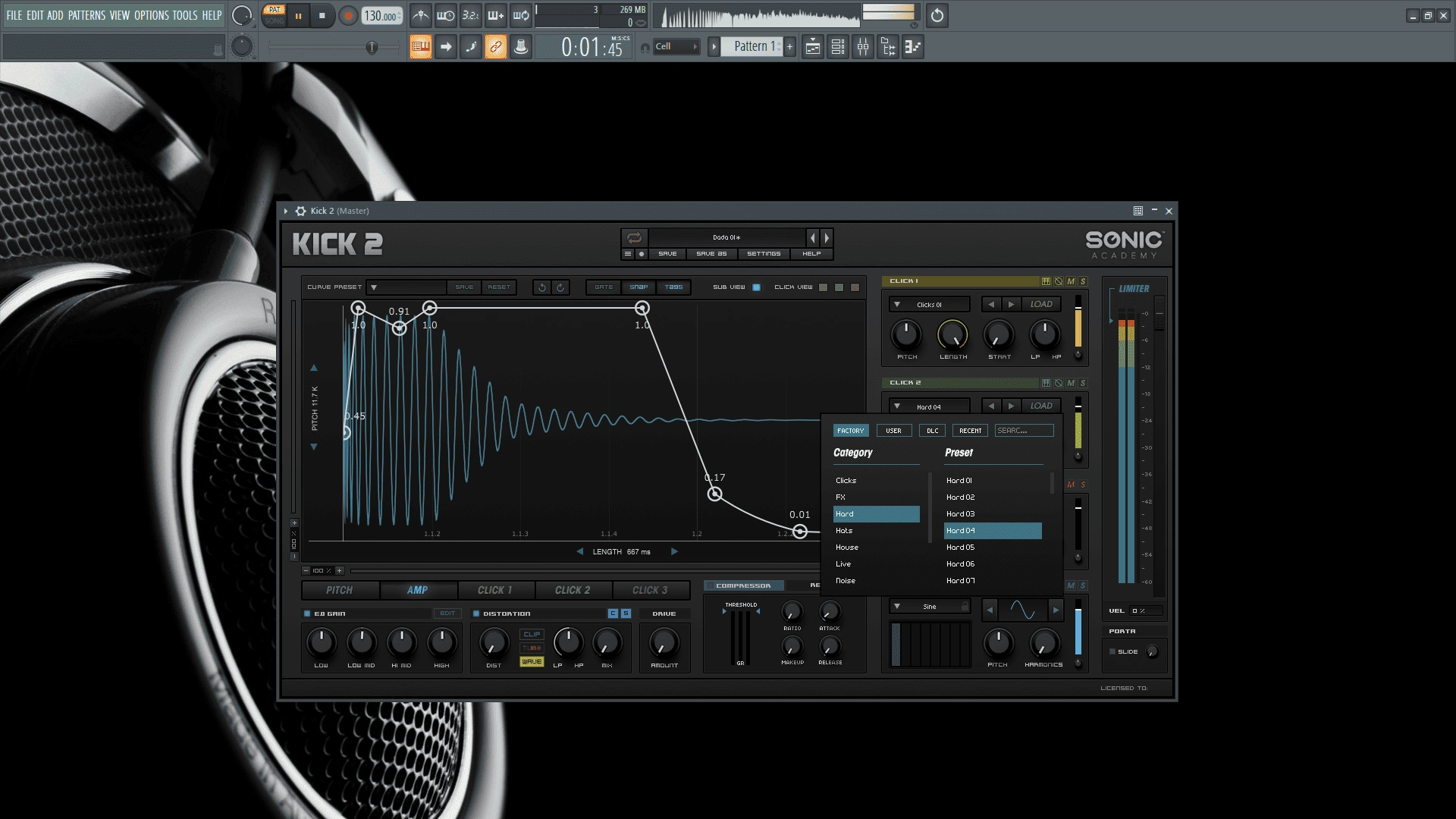Viewport: 1456px width, 819px height.
Task: Click the curve redo icon
Action: (x=560, y=287)
